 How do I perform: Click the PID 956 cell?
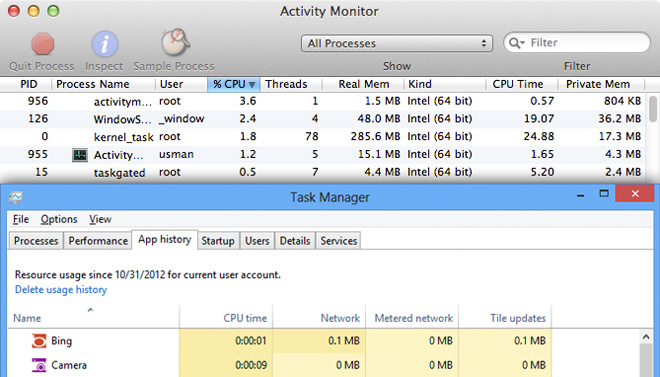(x=38, y=101)
